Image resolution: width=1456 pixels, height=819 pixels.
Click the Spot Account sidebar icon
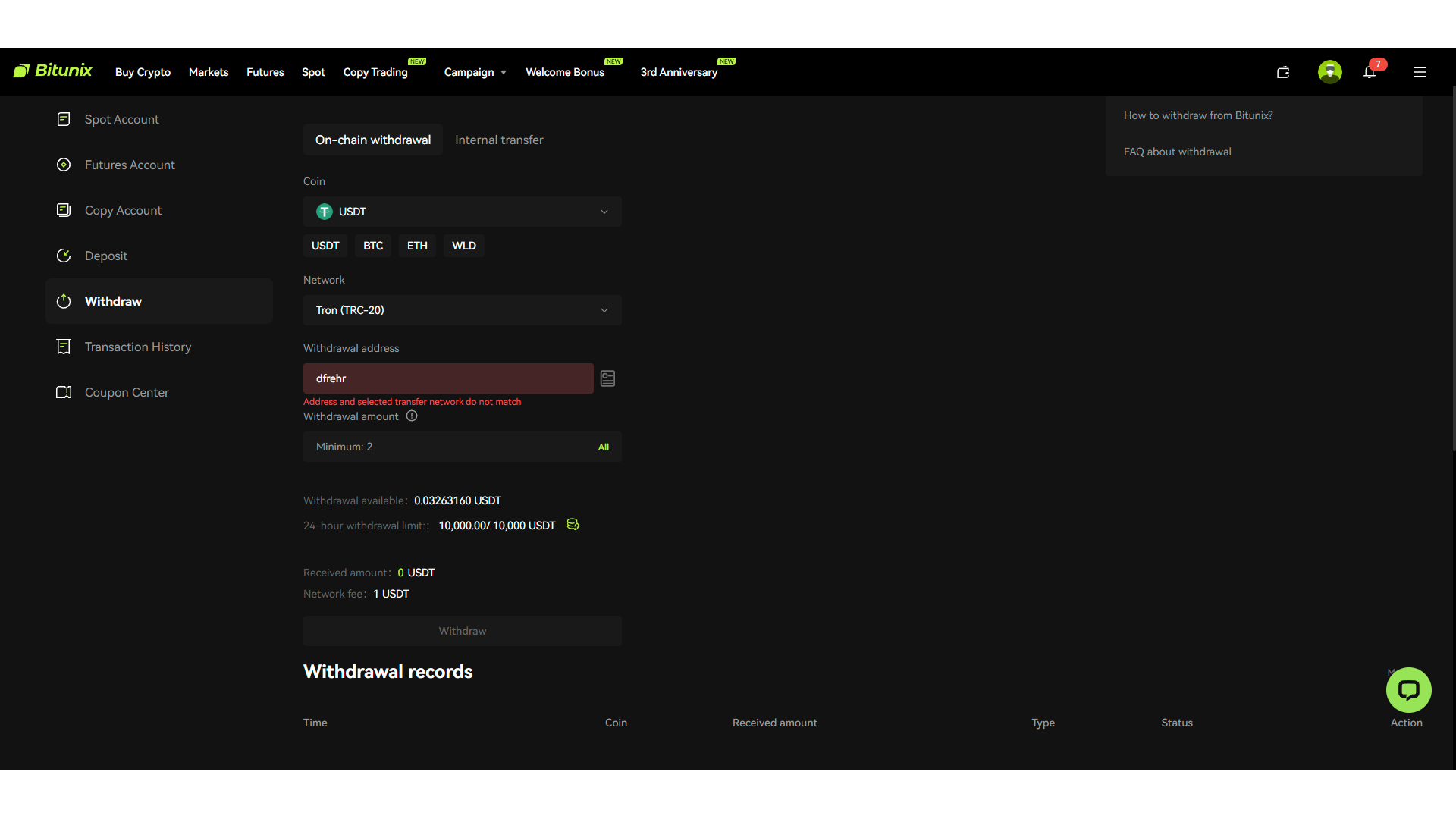click(x=64, y=119)
